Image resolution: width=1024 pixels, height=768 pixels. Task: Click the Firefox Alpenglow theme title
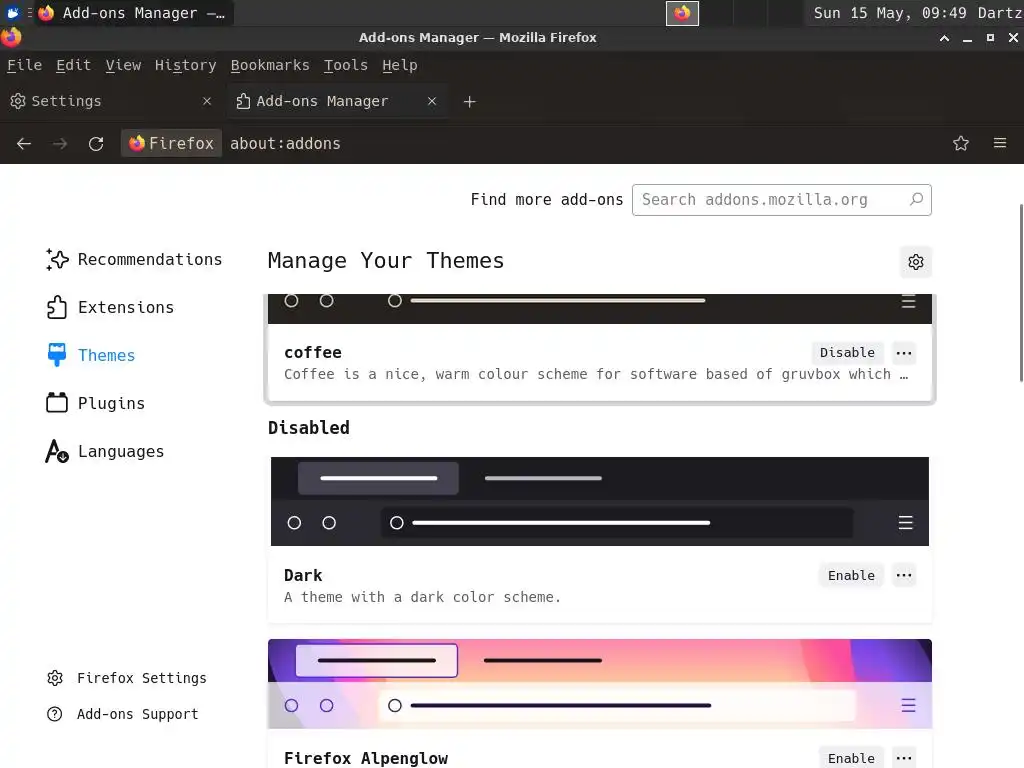(x=366, y=758)
